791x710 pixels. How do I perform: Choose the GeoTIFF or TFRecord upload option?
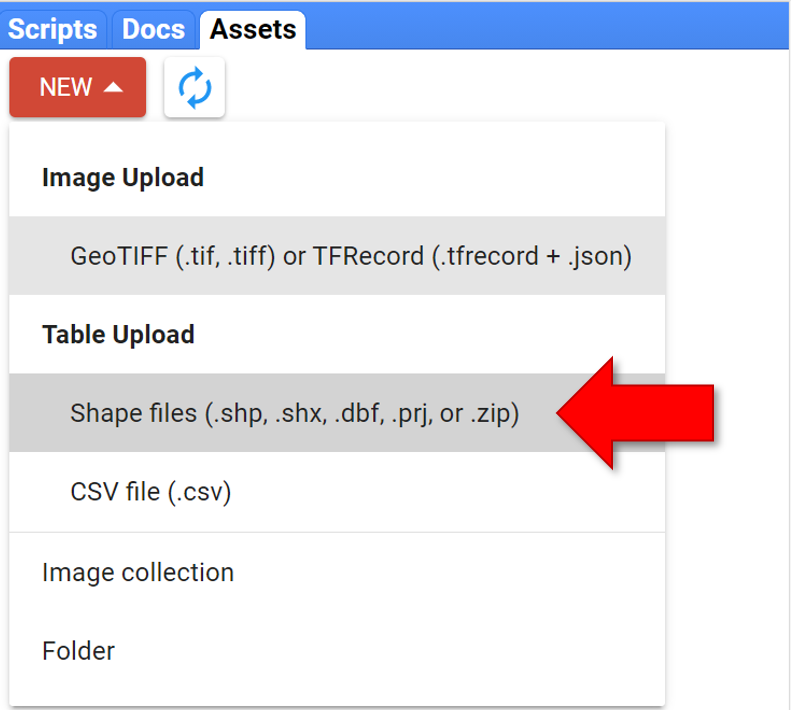[x=350, y=256]
